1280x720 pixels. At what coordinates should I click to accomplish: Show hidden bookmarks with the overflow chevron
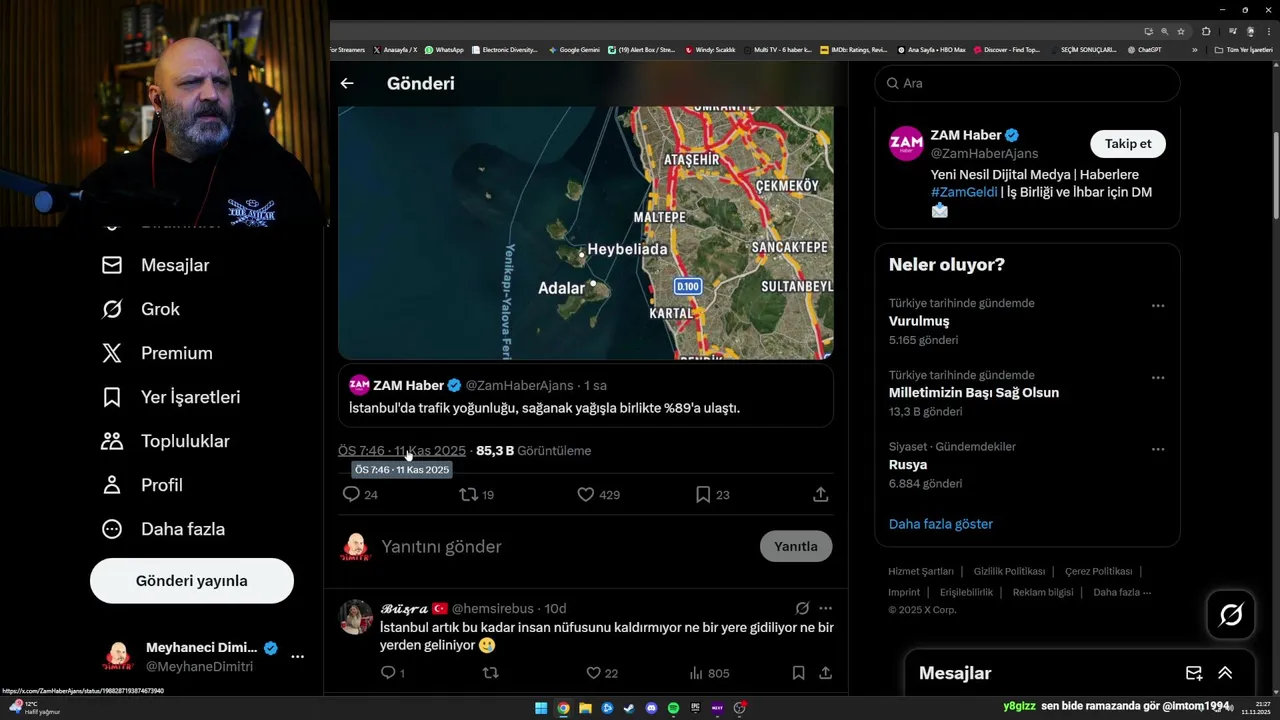(1194, 49)
